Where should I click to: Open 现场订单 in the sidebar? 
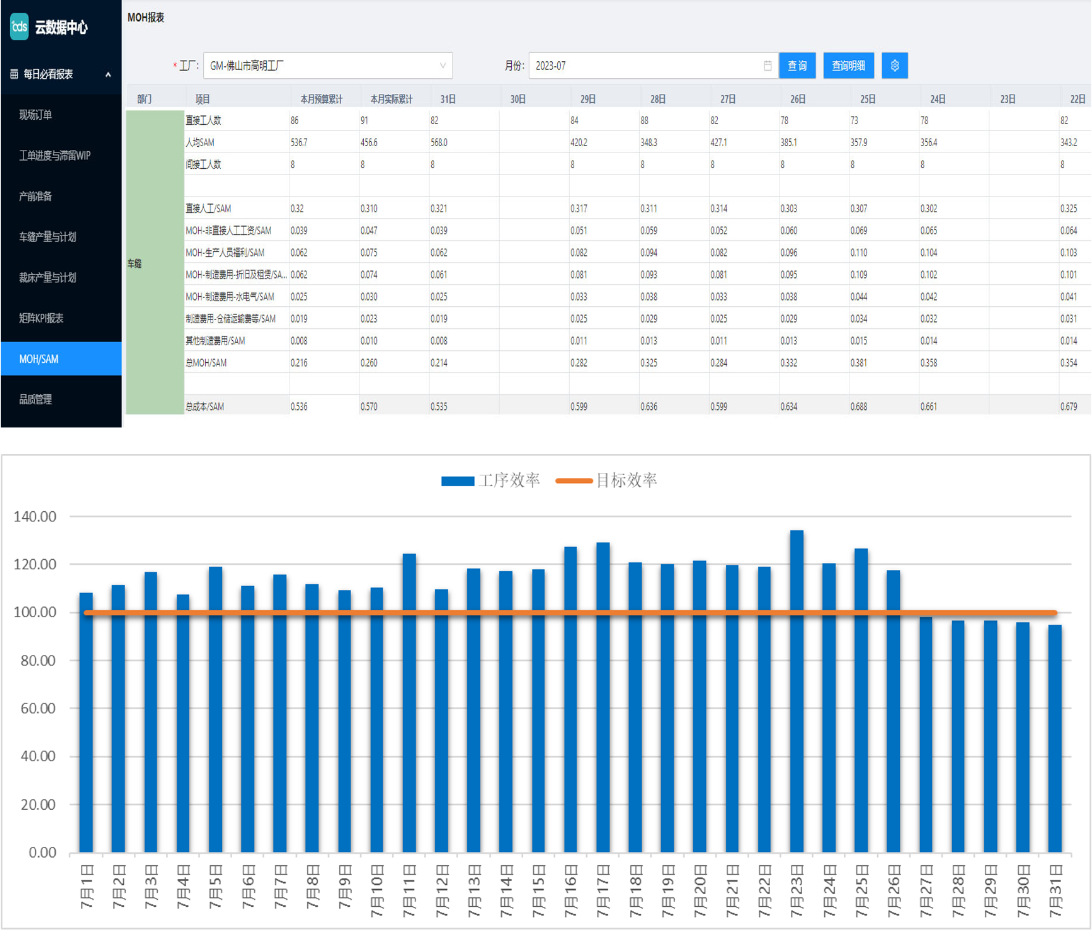click(36, 115)
